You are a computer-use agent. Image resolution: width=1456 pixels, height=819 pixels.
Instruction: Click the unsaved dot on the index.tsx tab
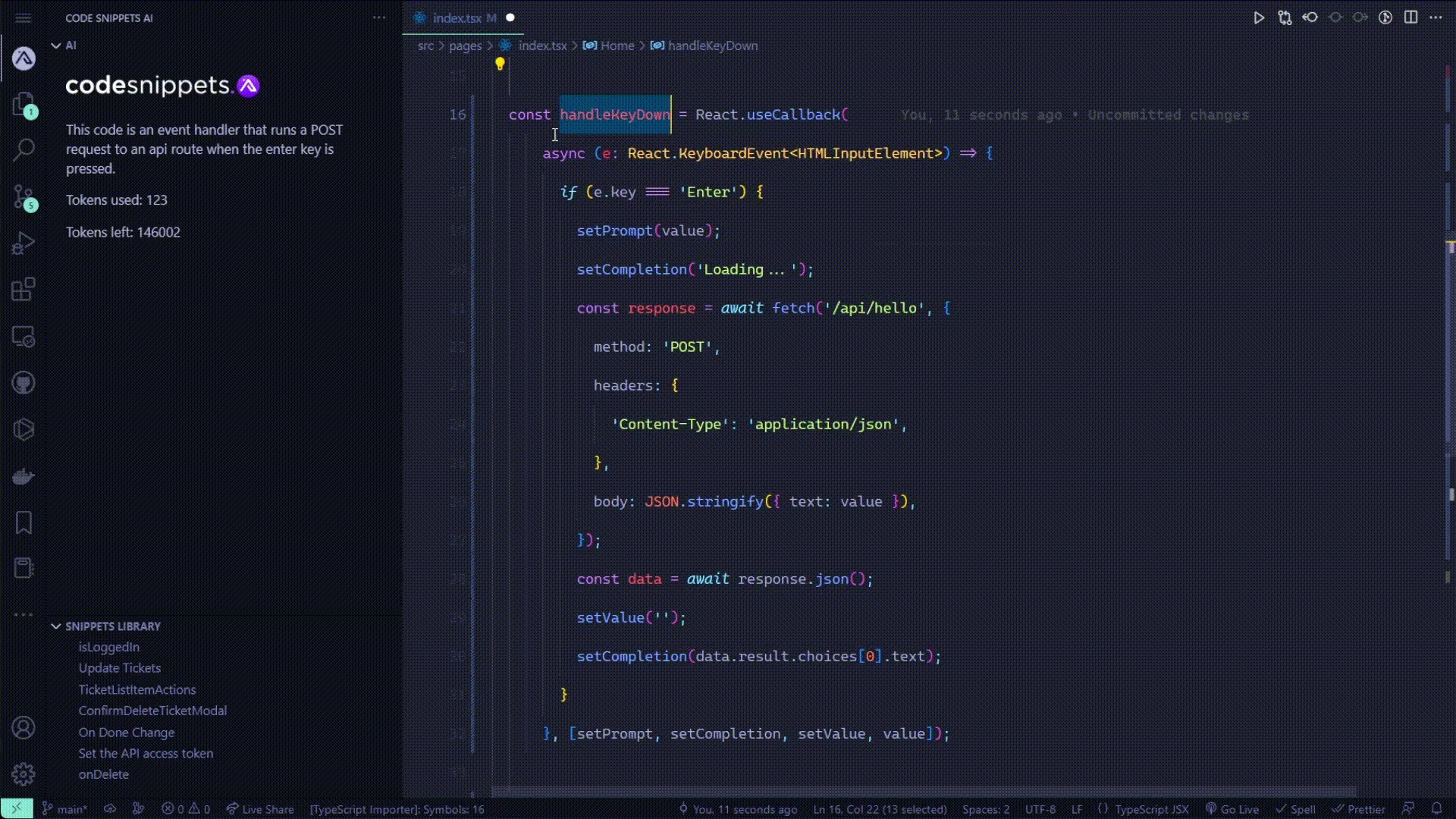(x=510, y=17)
